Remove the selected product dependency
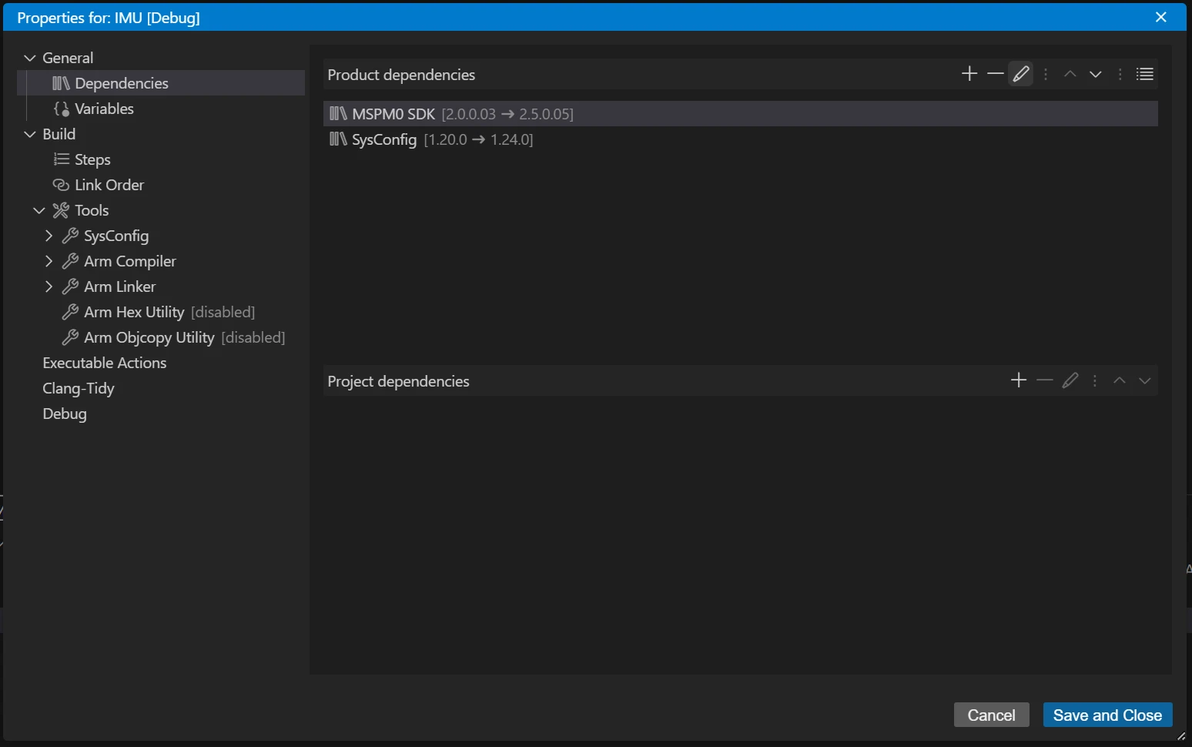Screen dimensions: 1192x747 click(x=995, y=74)
